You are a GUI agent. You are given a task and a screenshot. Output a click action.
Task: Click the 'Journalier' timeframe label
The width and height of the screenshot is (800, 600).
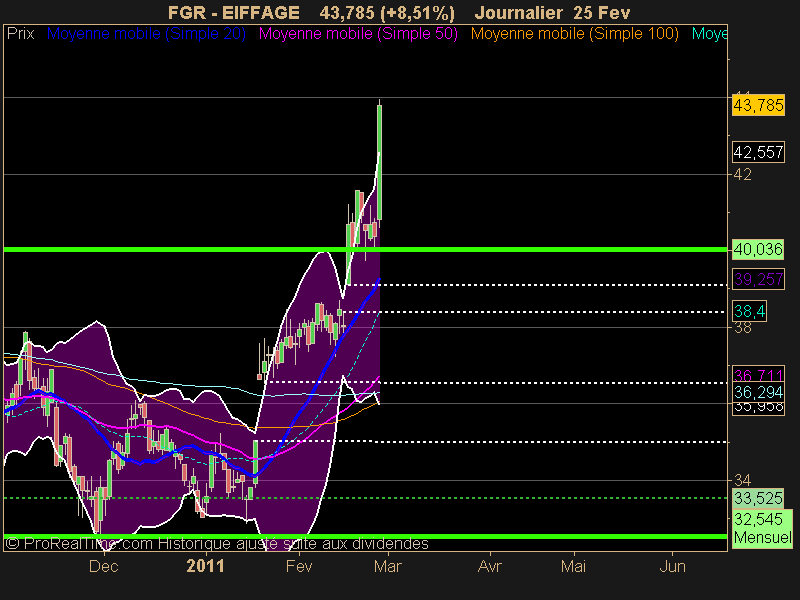[x=519, y=13]
